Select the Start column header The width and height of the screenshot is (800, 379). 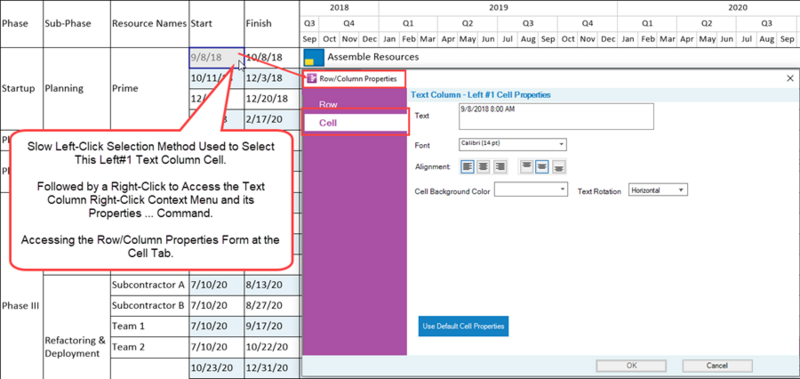[216, 23]
